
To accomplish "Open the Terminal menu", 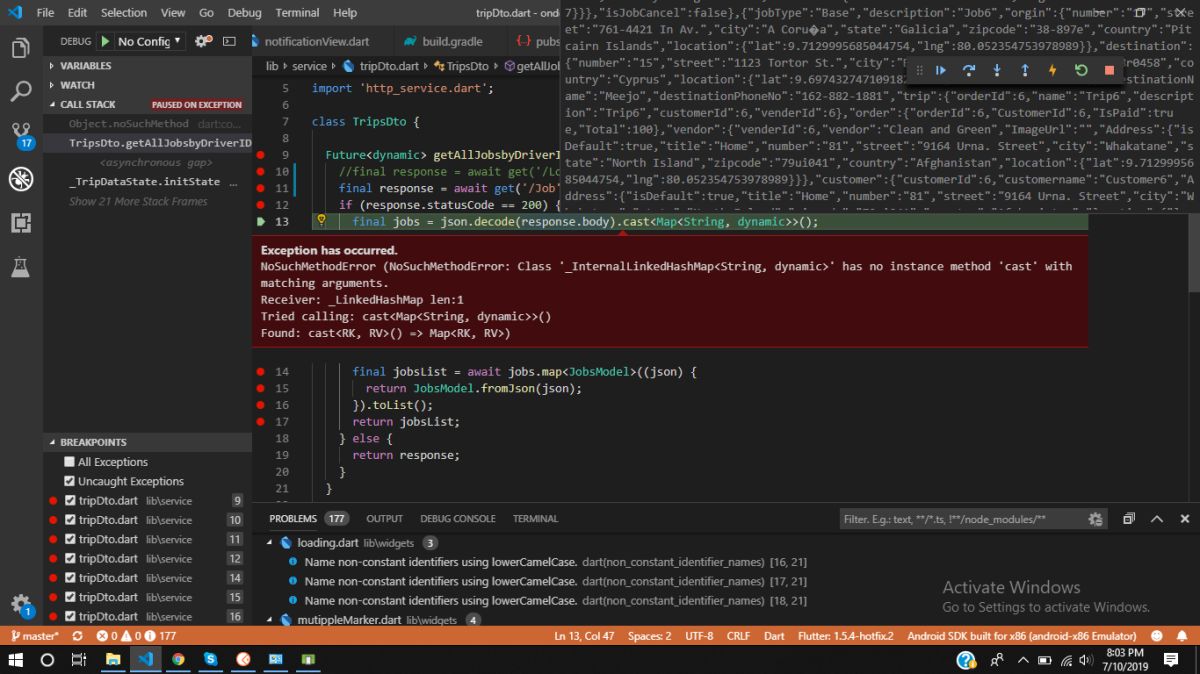I will (x=297, y=13).
